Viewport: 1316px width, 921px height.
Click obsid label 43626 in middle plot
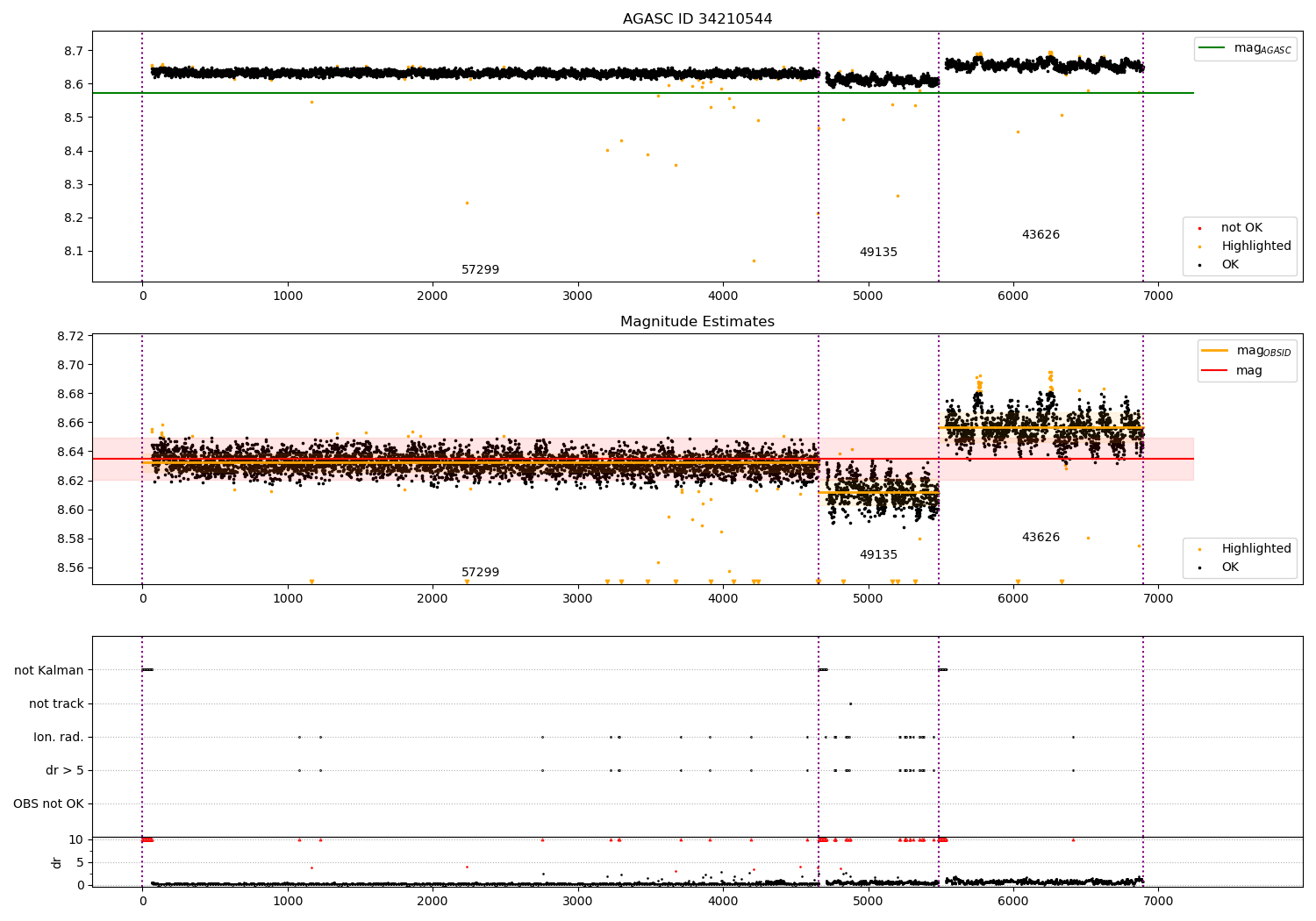[x=1041, y=538]
